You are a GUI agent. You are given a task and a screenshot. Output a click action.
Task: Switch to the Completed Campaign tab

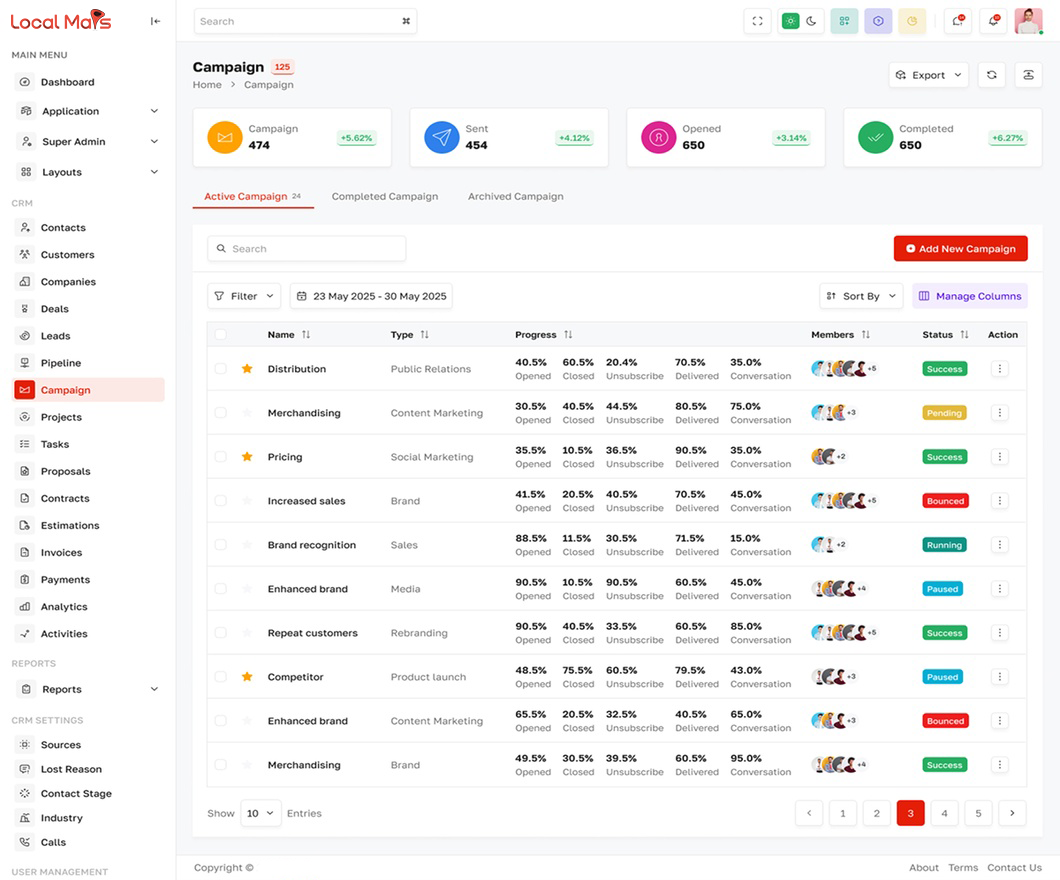385,196
